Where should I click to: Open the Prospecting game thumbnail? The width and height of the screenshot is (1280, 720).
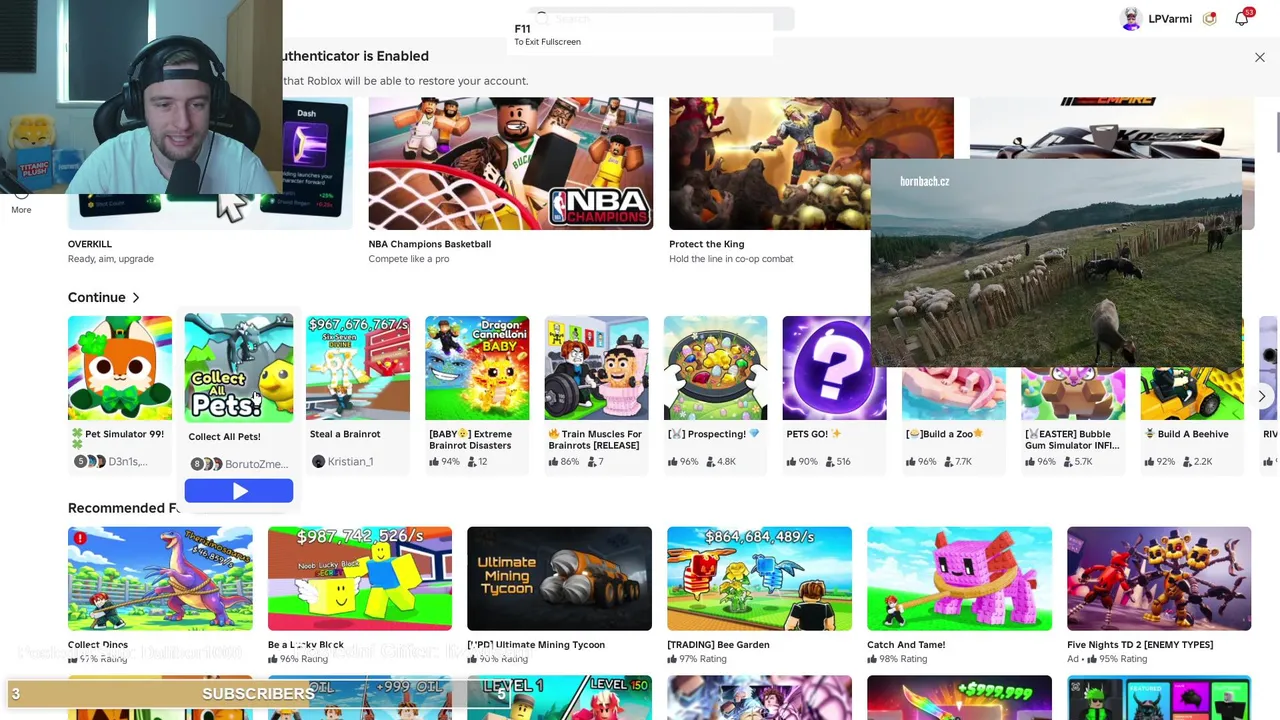point(715,368)
